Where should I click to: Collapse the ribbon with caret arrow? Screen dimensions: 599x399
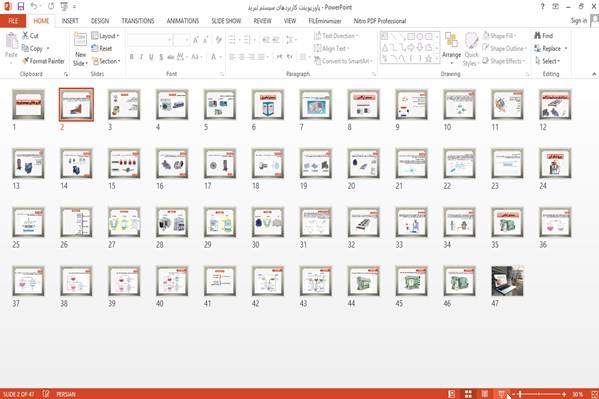594,74
